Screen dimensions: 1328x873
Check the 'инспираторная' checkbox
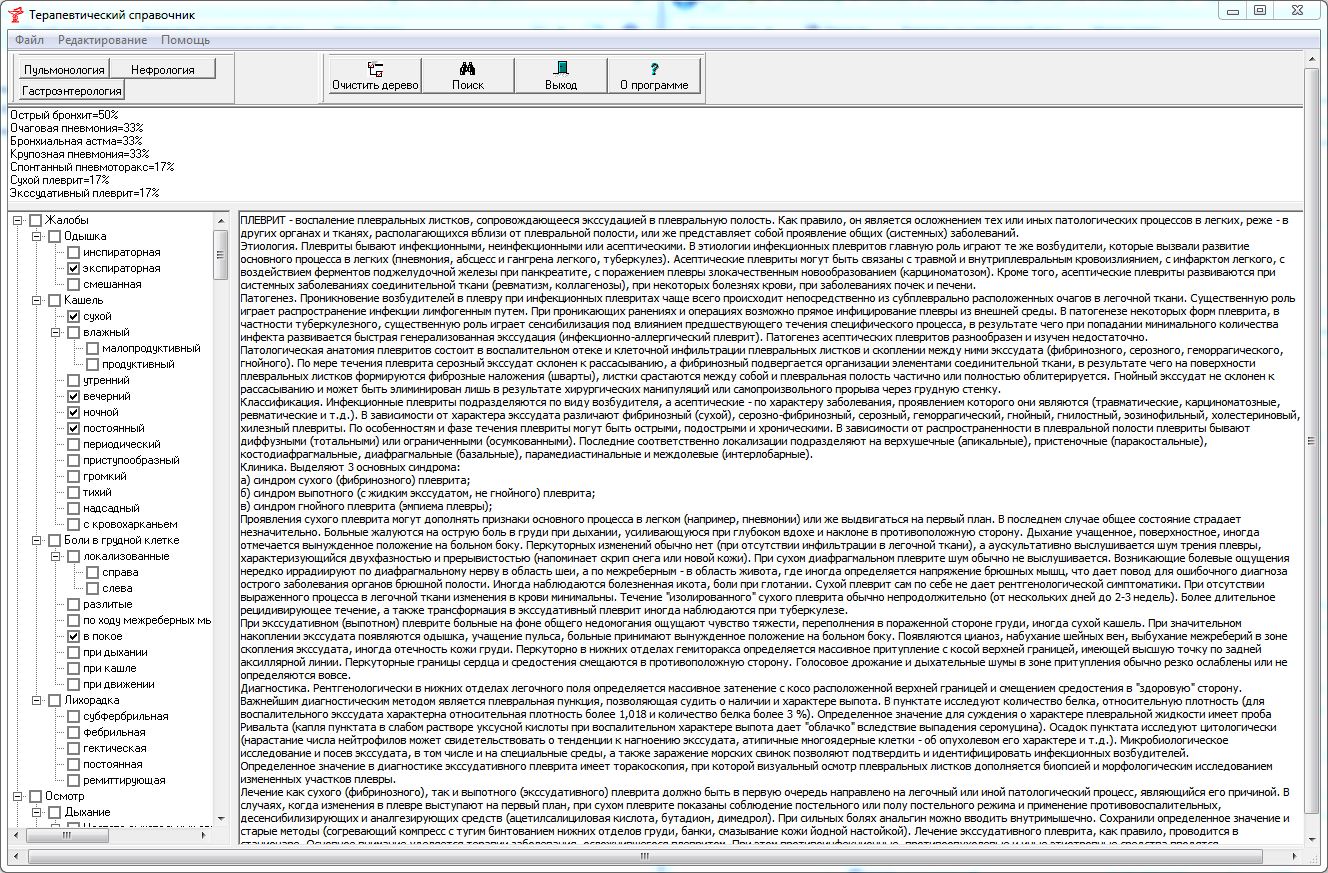tap(73, 252)
